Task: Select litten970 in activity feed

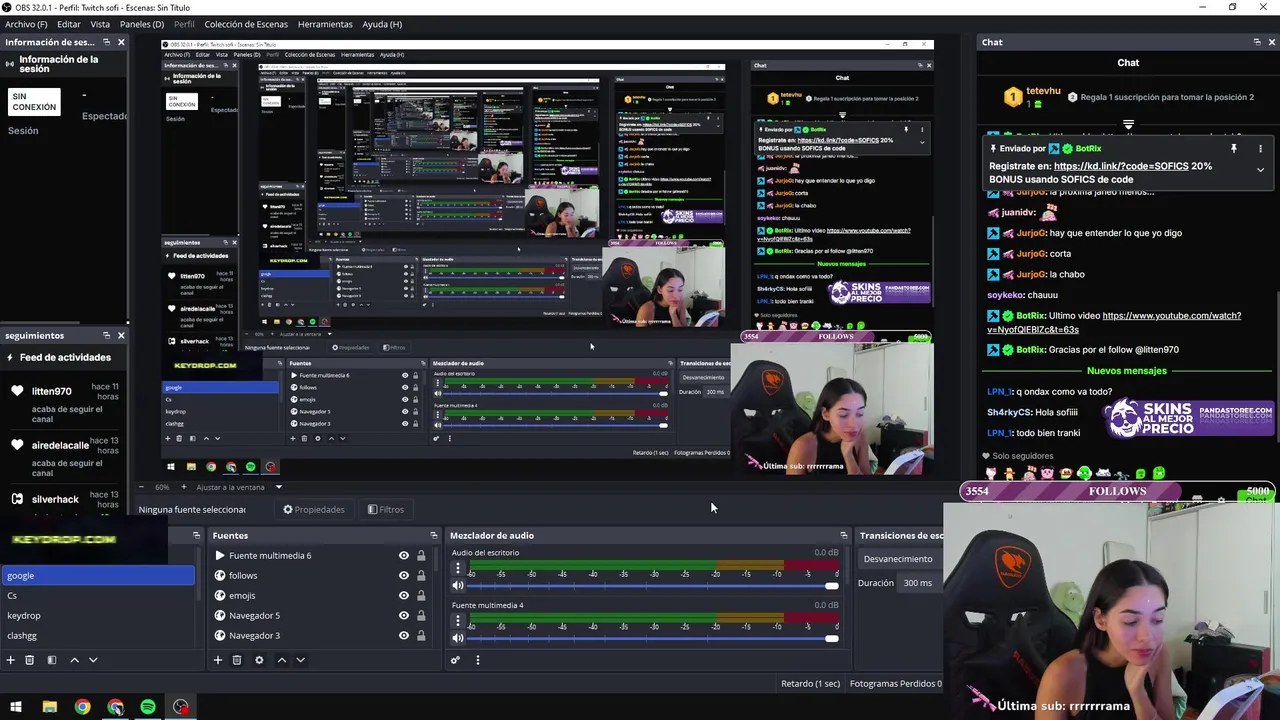Action: click(51, 391)
